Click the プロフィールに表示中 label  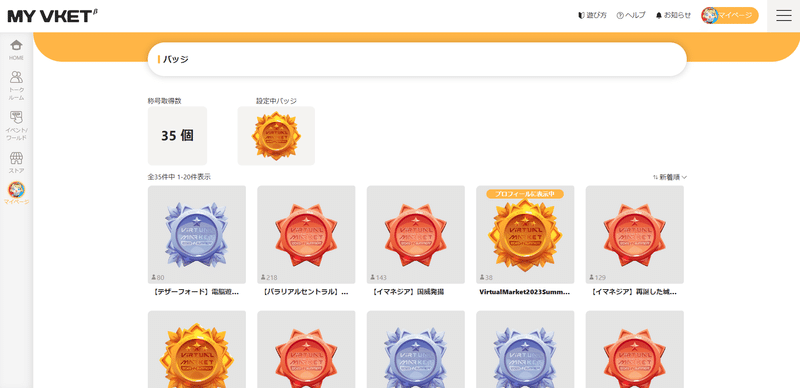(x=525, y=194)
